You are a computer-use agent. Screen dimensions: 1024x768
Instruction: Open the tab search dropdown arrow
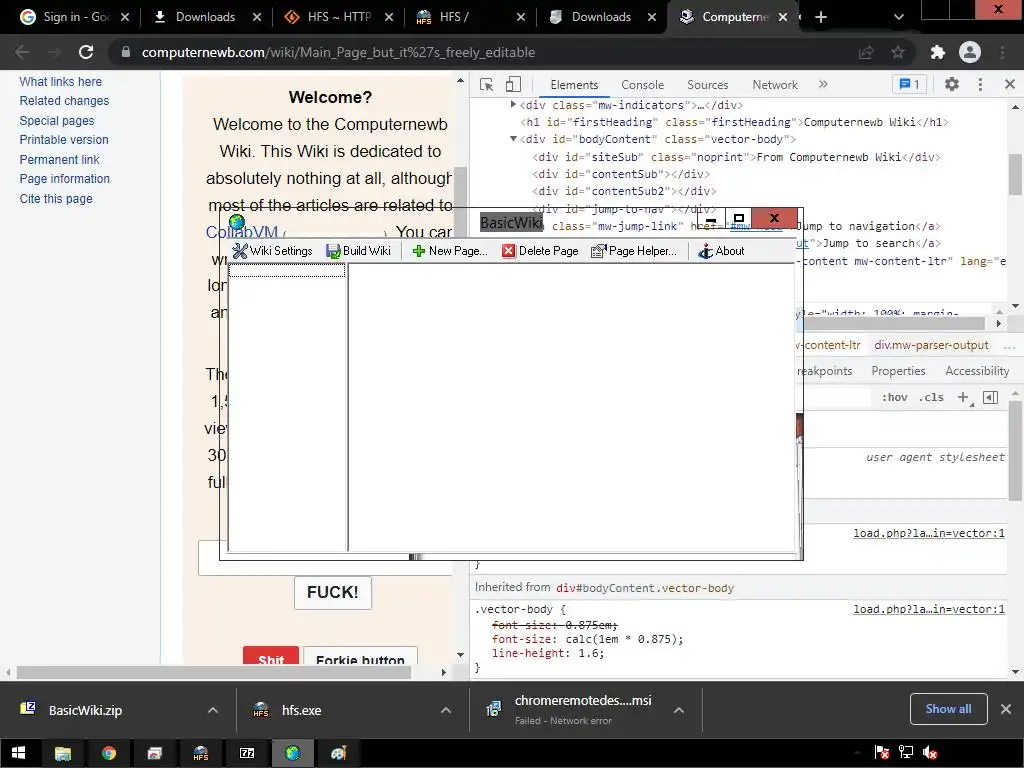click(x=899, y=17)
